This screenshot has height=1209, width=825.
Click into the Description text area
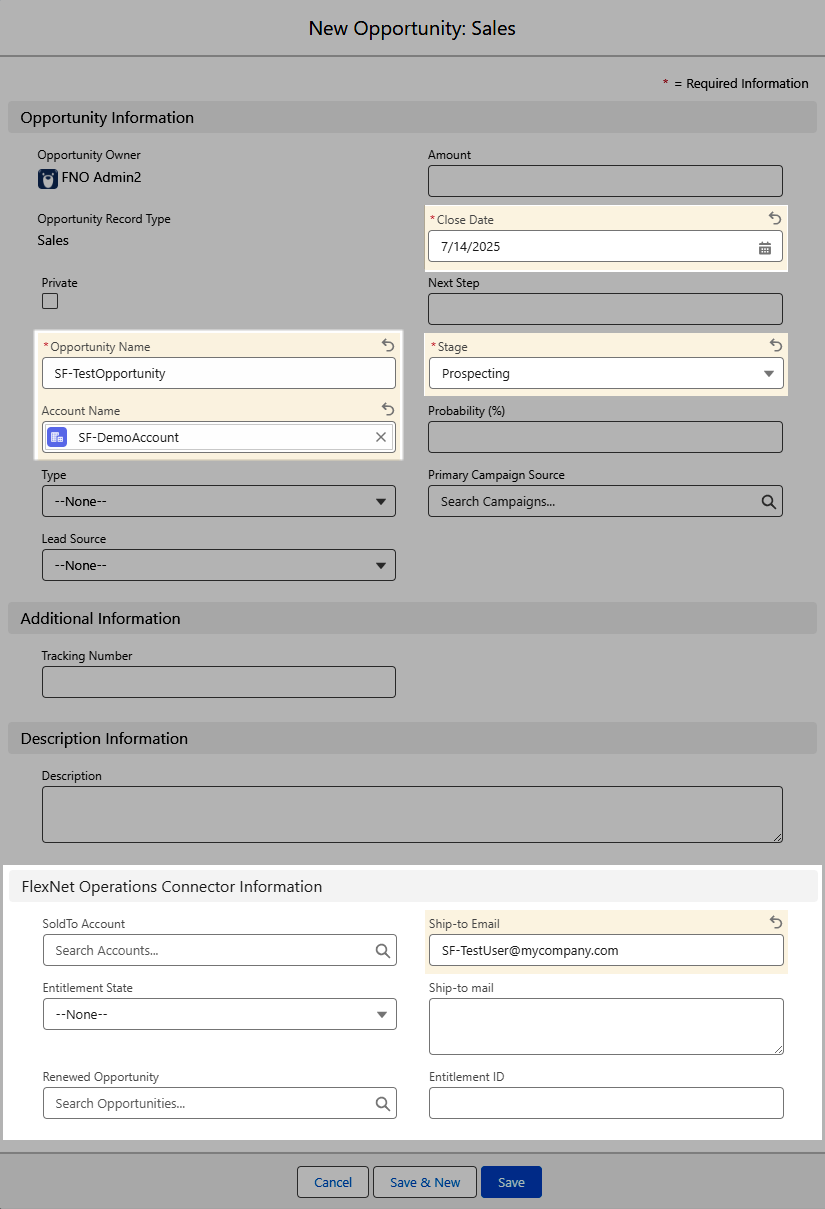pos(412,814)
